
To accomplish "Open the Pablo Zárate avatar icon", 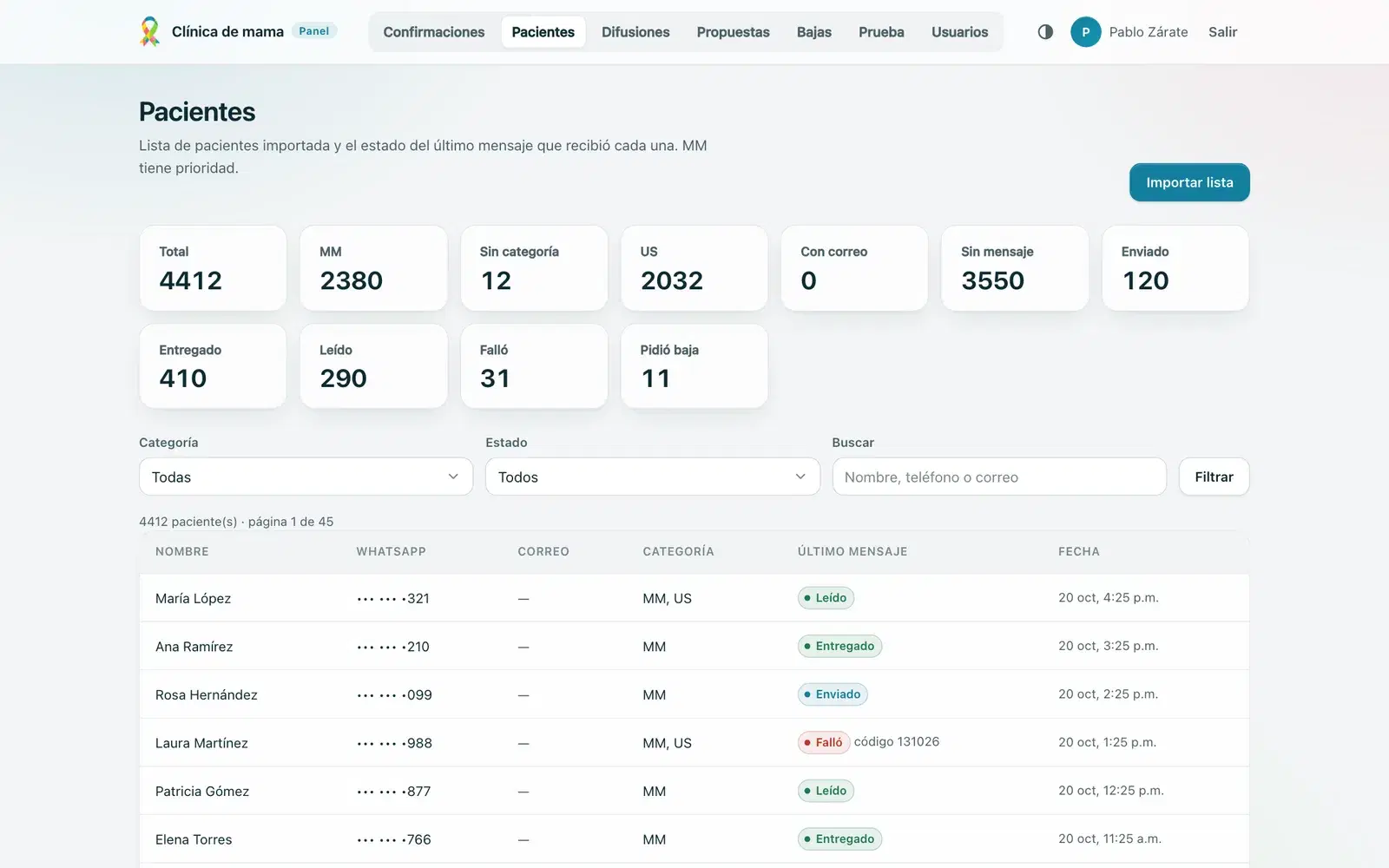I will tap(1085, 32).
